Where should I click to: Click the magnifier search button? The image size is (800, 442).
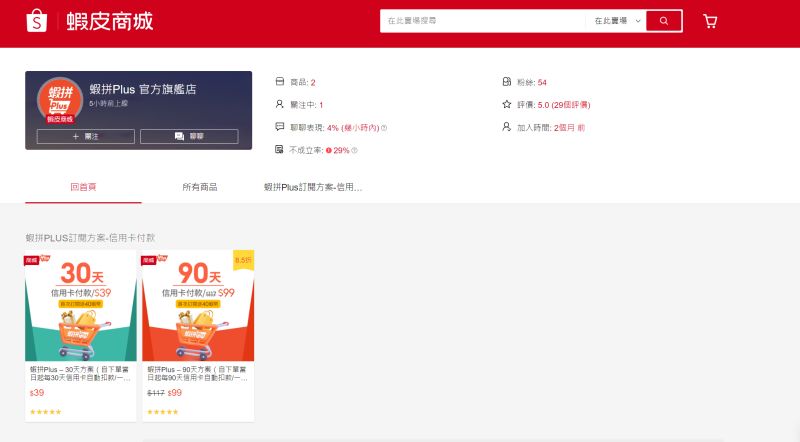tap(664, 21)
